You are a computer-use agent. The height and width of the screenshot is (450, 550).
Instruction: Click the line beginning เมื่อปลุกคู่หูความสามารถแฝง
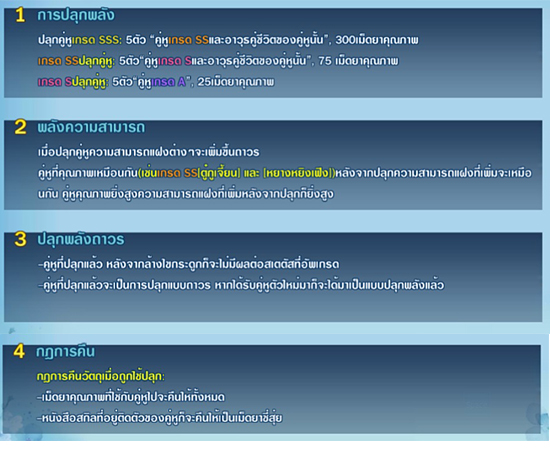148,152
